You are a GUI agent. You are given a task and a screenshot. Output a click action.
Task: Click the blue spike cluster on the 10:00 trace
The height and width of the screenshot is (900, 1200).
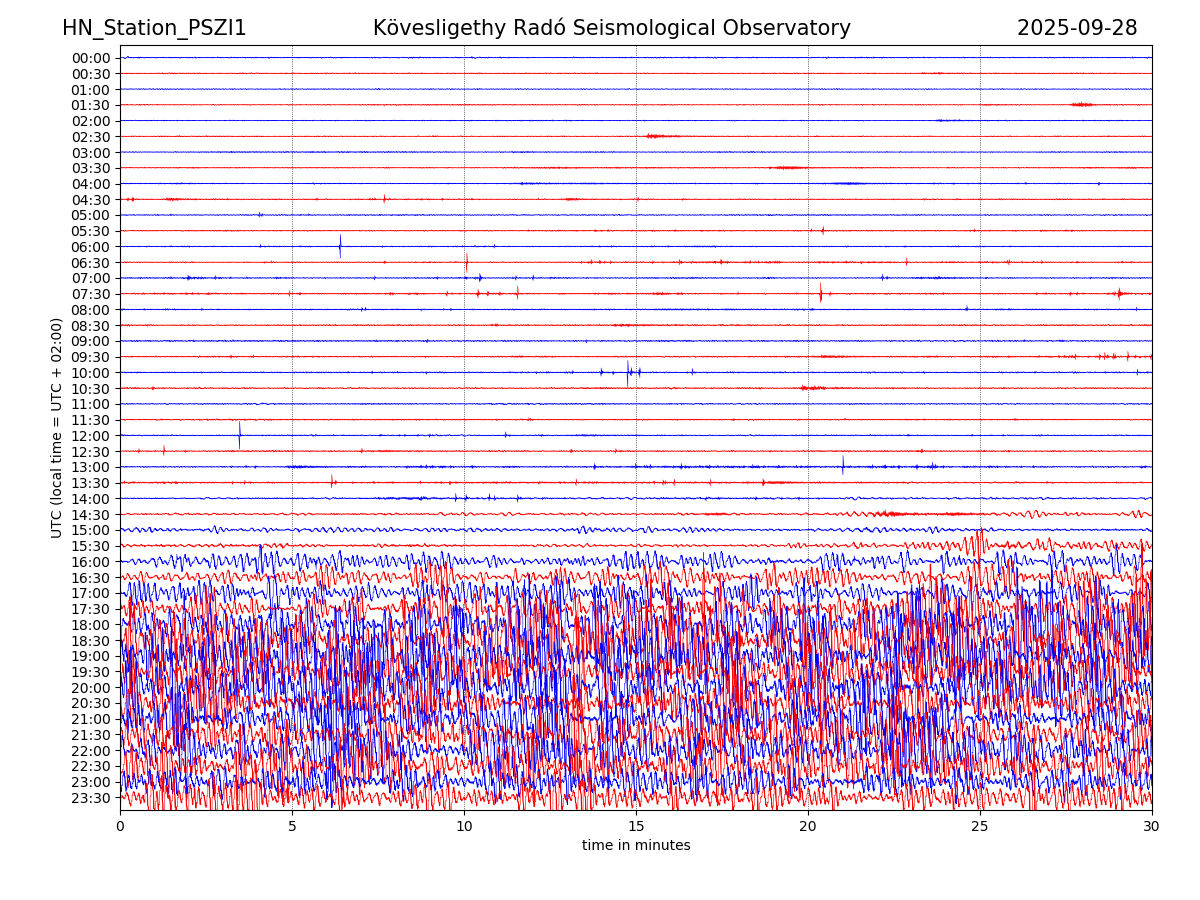coord(628,372)
